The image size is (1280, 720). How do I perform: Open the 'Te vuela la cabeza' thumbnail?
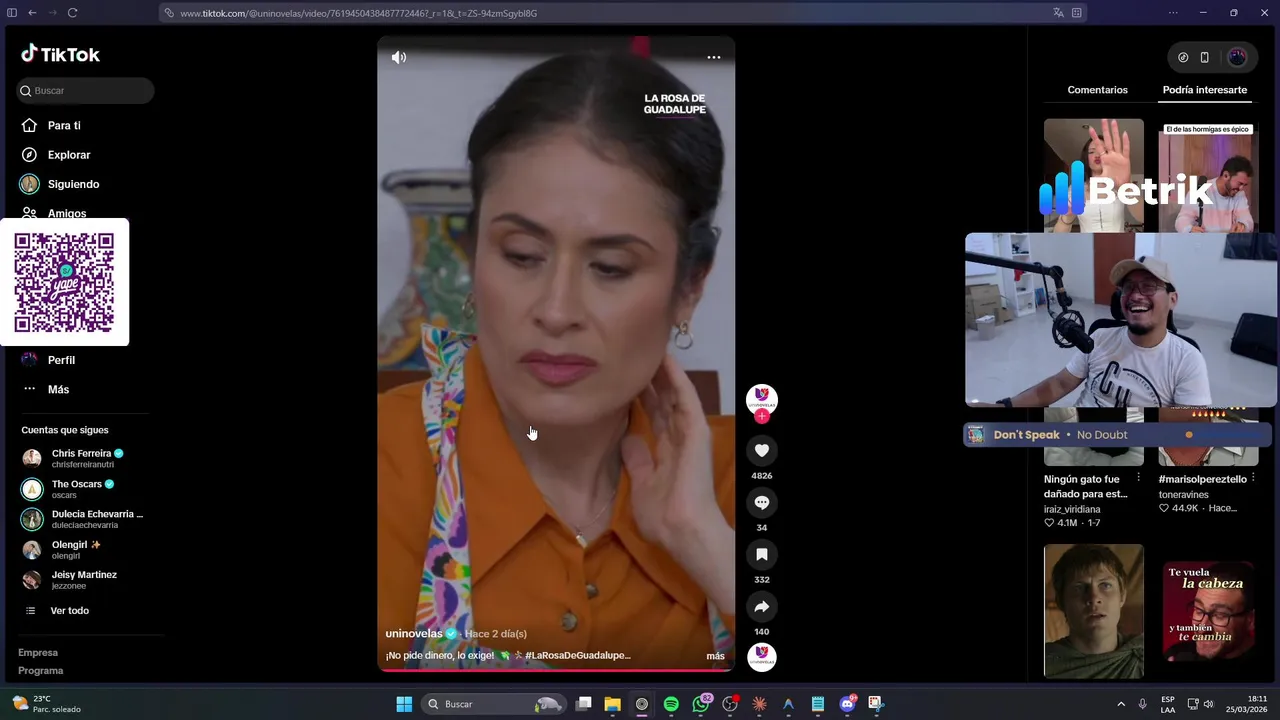tap(1208, 611)
